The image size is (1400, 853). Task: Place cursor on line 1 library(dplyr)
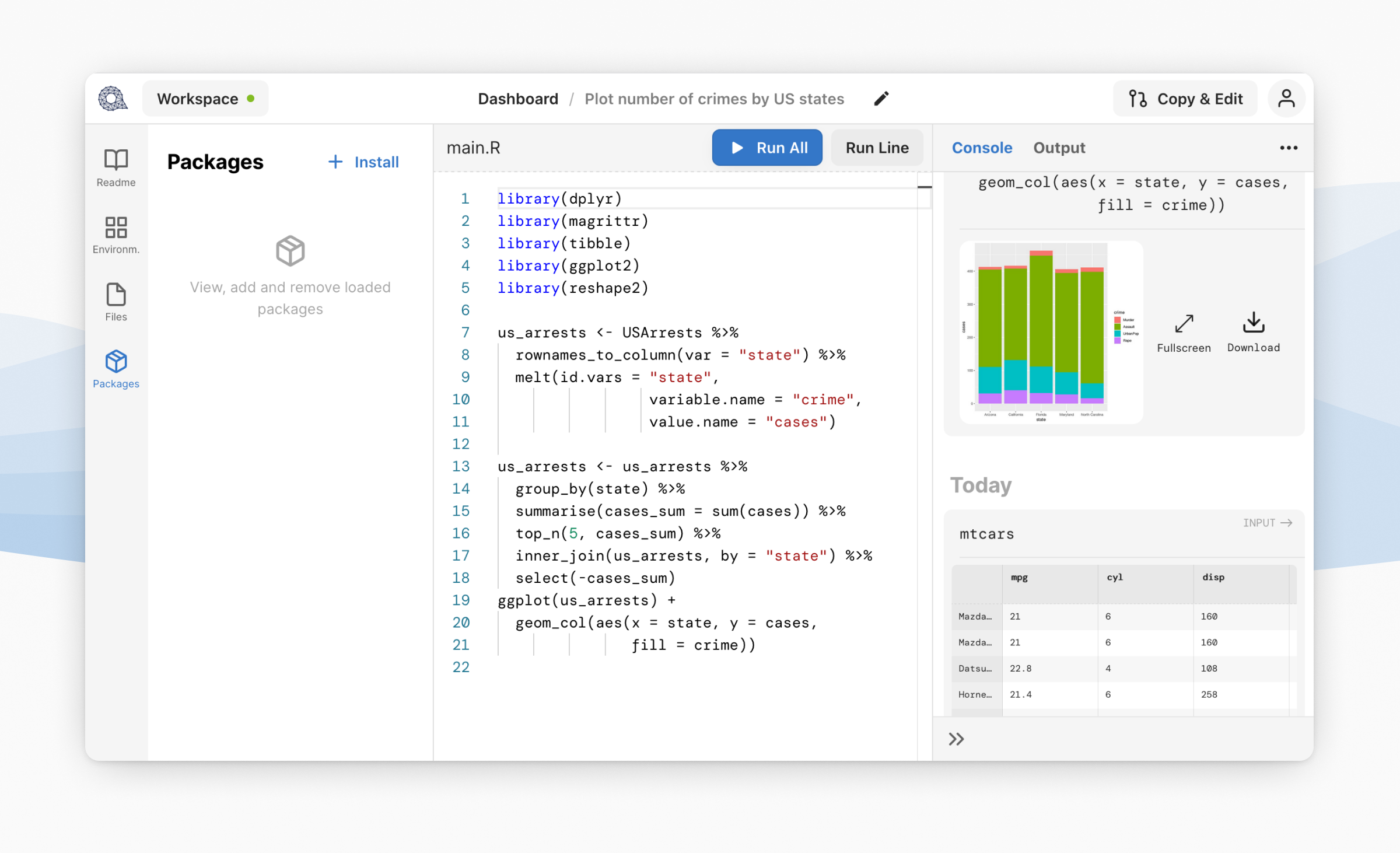[x=559, y=198]
